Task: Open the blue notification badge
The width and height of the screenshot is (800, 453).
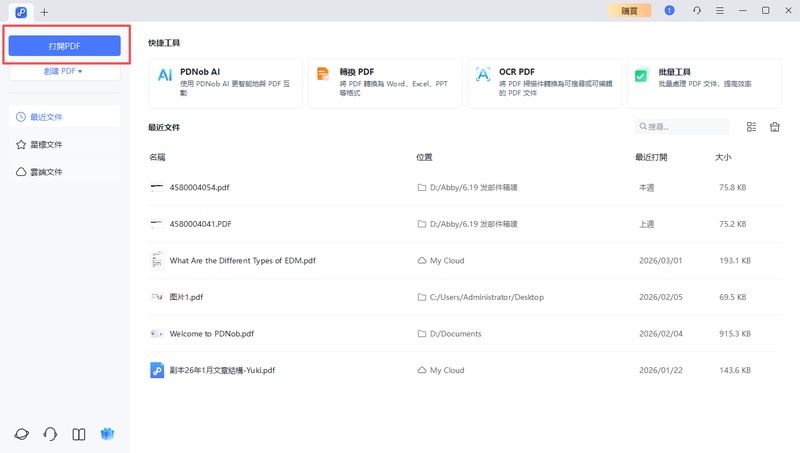Action: tap(669, 10)
